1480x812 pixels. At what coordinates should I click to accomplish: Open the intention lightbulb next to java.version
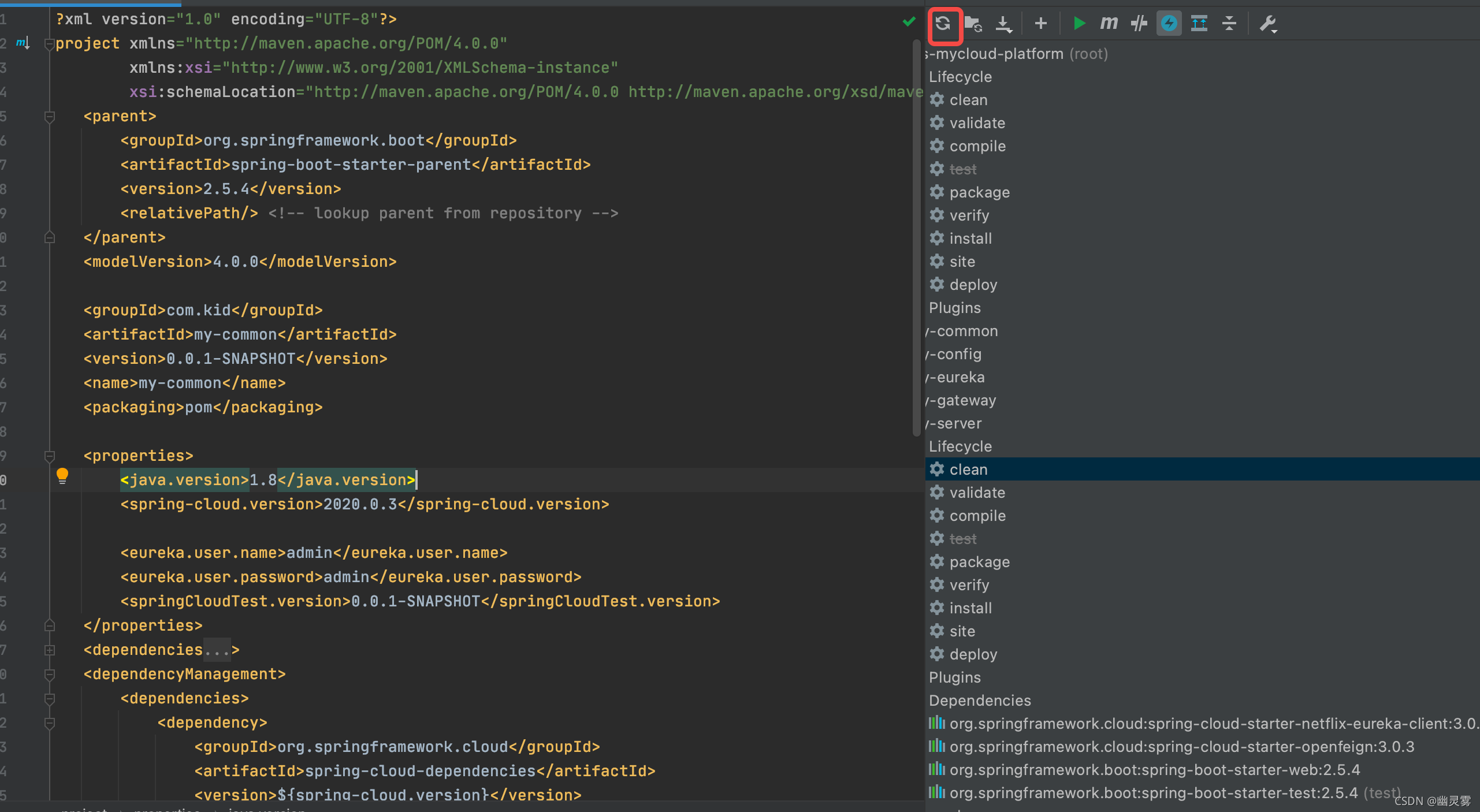pyautogui.click(x=62, y=476)
